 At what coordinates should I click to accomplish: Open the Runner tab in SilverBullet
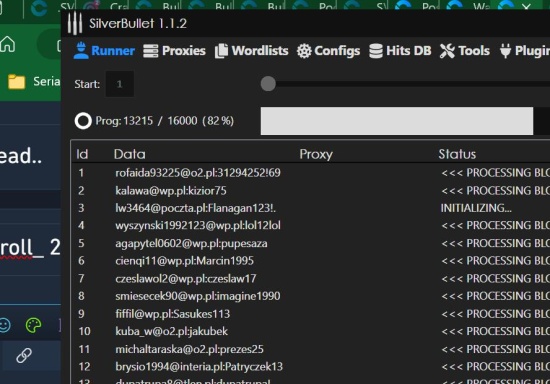[x=104, y=51]
